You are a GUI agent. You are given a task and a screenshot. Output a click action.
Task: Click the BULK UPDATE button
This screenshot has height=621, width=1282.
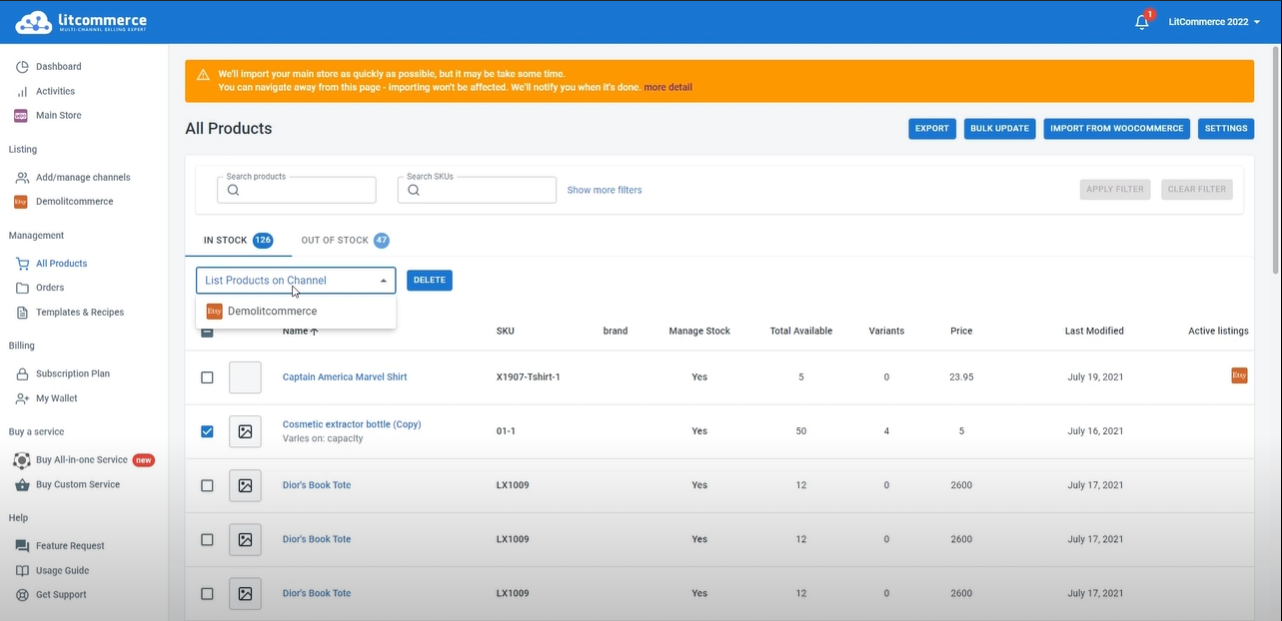[1000, 129]
